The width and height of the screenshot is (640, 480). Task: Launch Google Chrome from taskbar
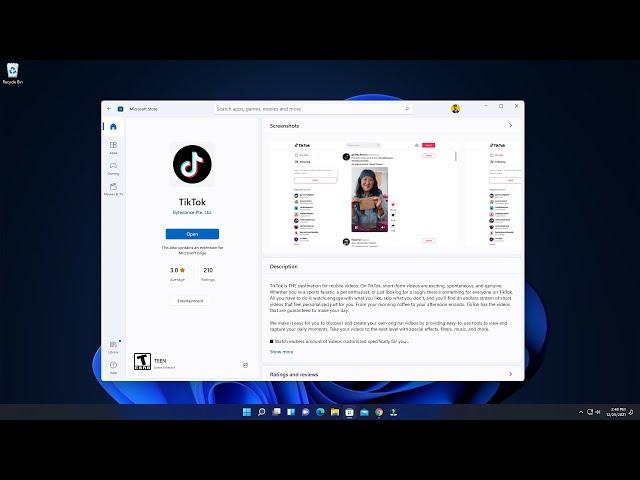point(379,412)
